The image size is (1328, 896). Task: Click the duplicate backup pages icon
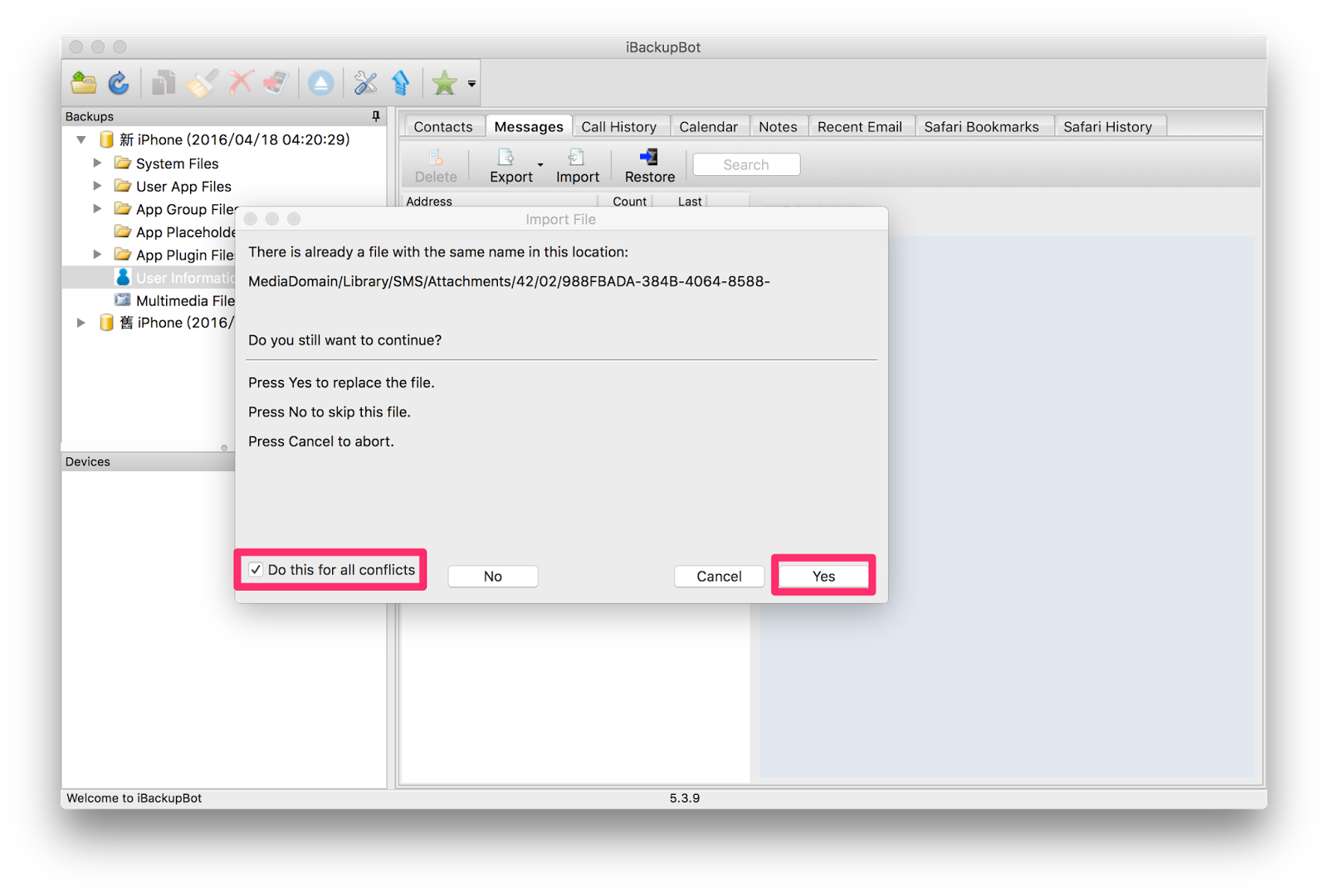(164, 82)
